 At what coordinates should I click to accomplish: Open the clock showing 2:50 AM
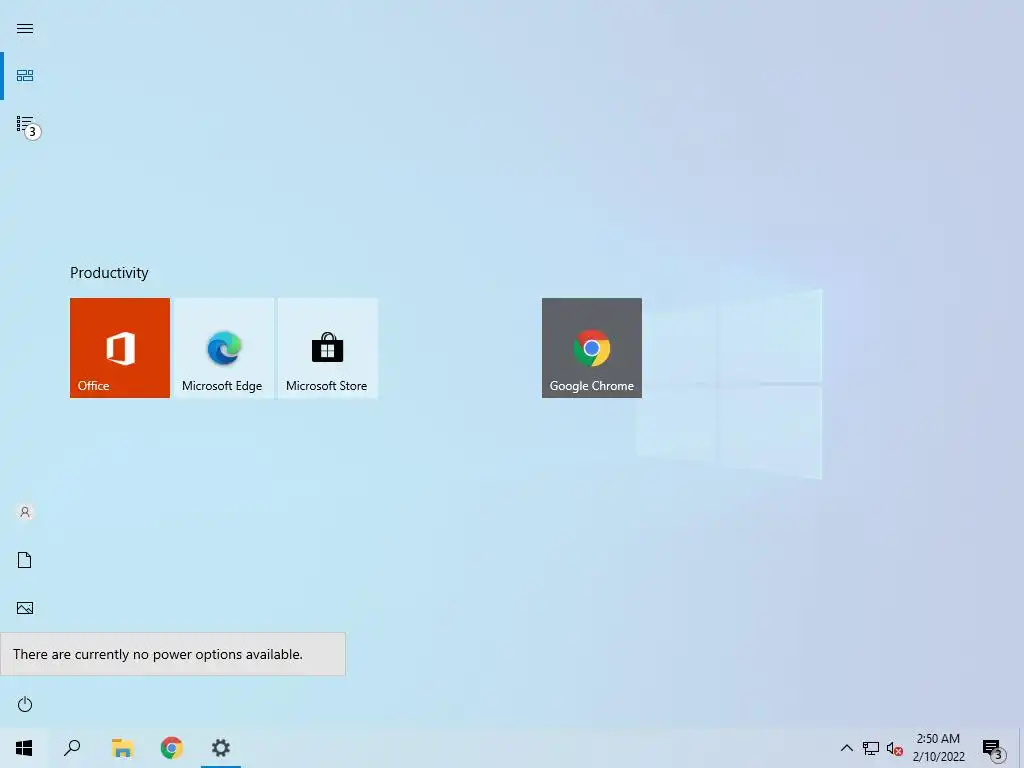(938, 748)
